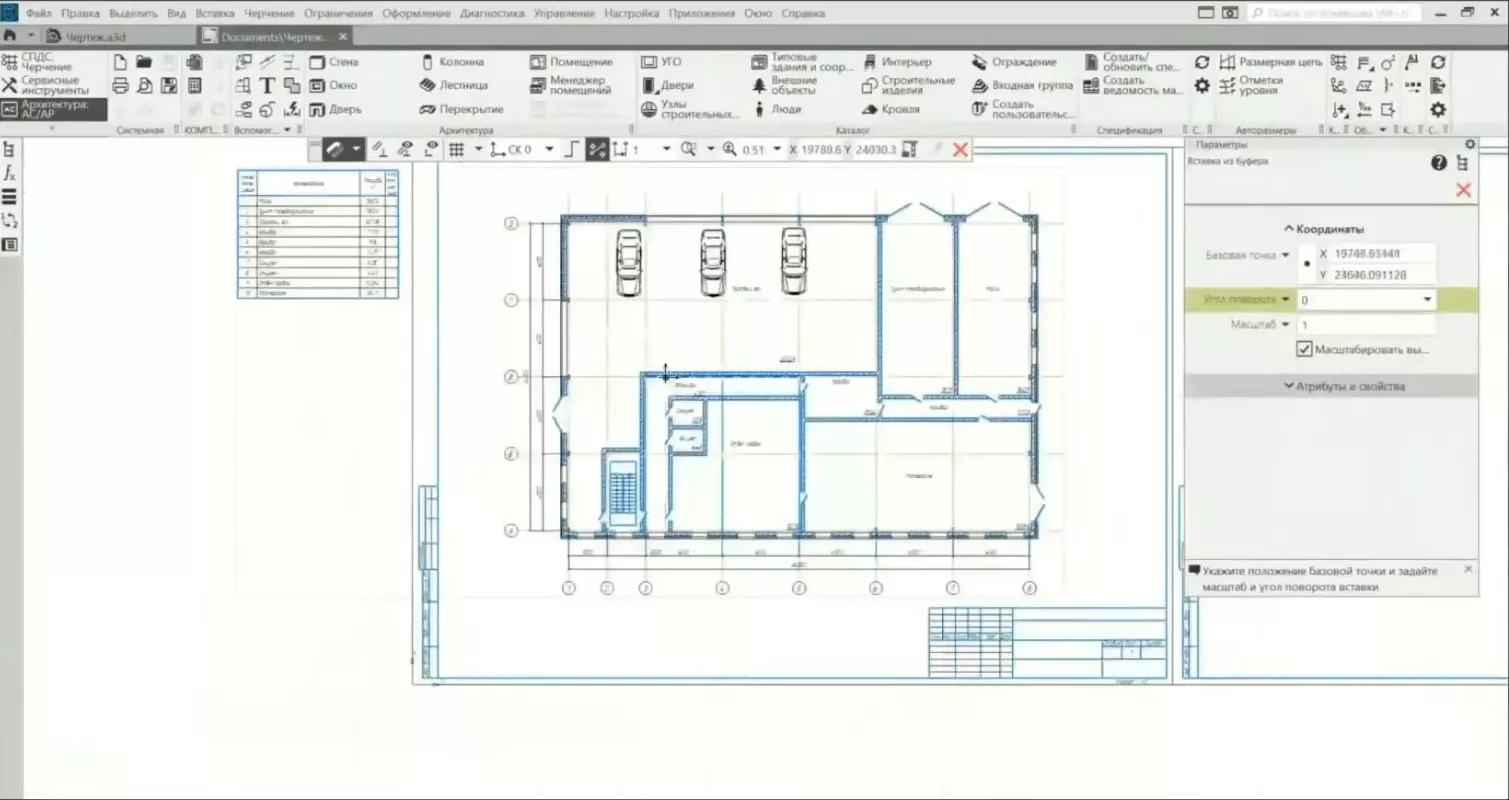Activate the Архитектура: АС/АР toolset
Screen dimensions: 1509x800
click(x=53, y=109)
